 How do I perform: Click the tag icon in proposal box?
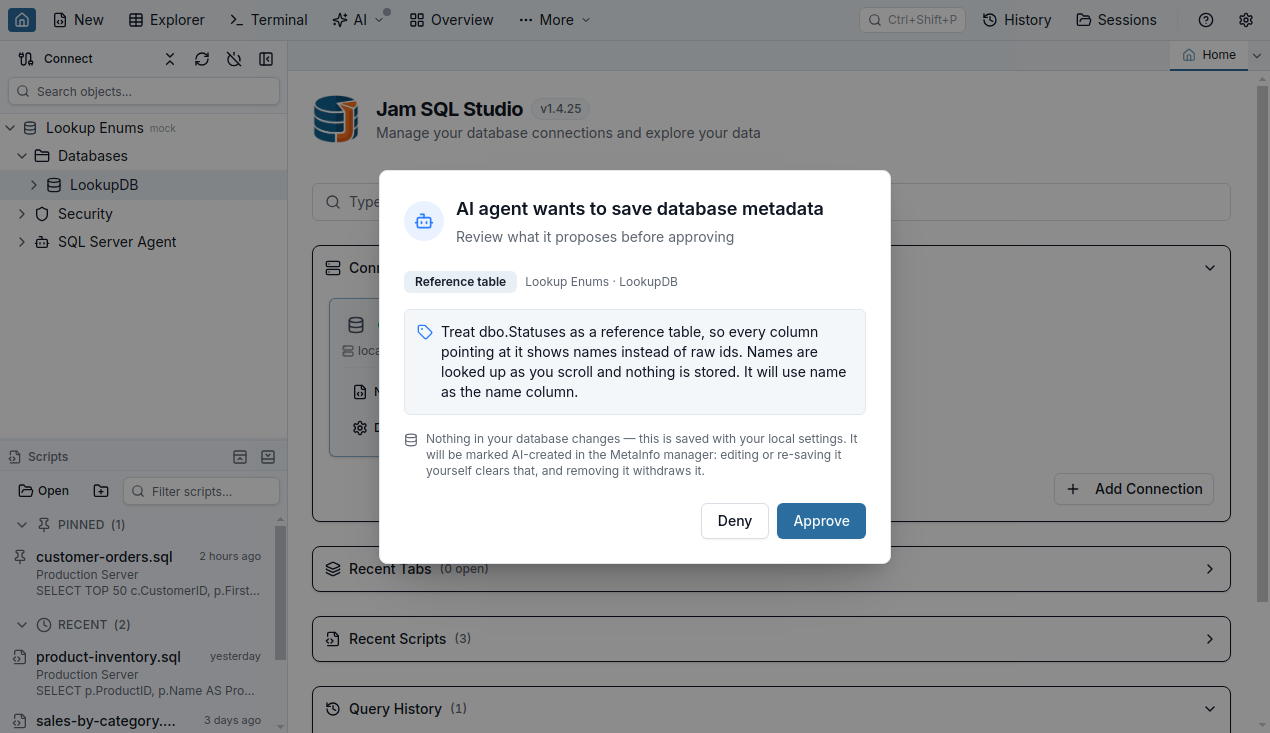pyautogui.click(x=425, y=332)
